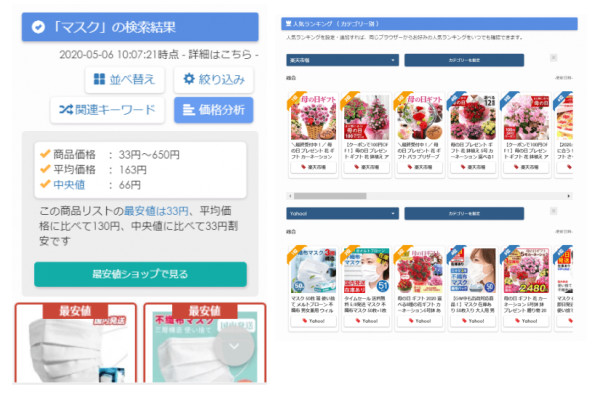Click the 並べ替え sort grid icon
The height and width of the screenshot is (400, 600).
tap(99, 79)
